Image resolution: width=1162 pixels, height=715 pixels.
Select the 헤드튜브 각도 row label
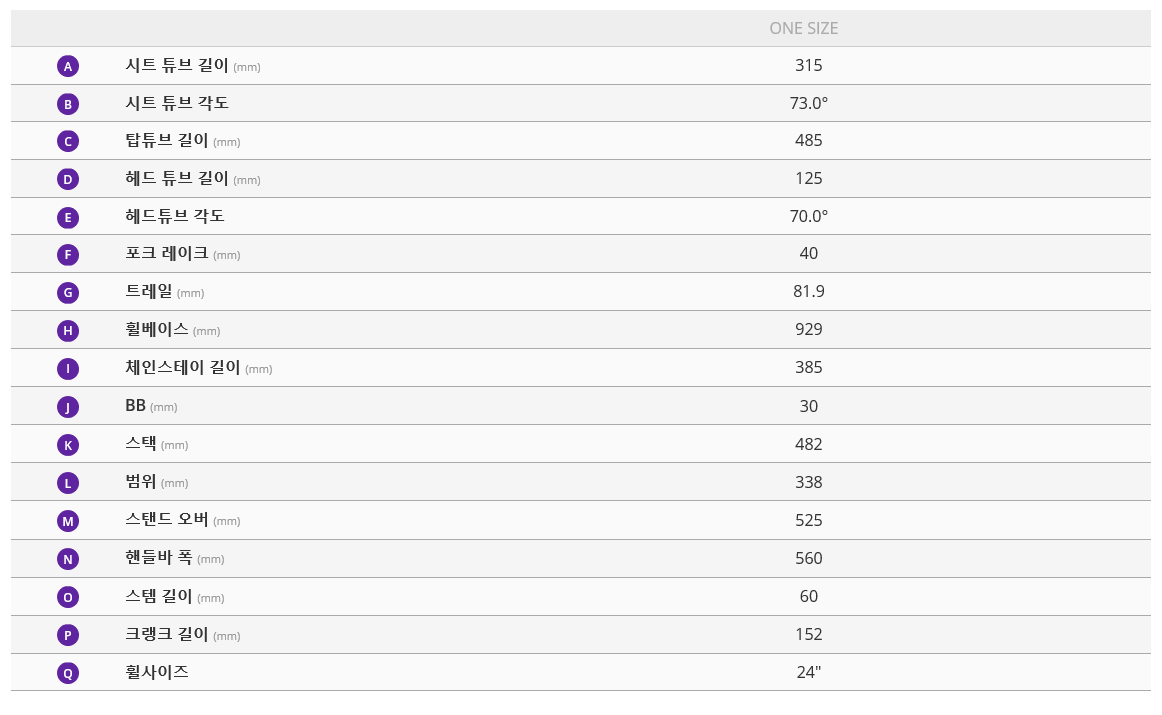[175, 216]
